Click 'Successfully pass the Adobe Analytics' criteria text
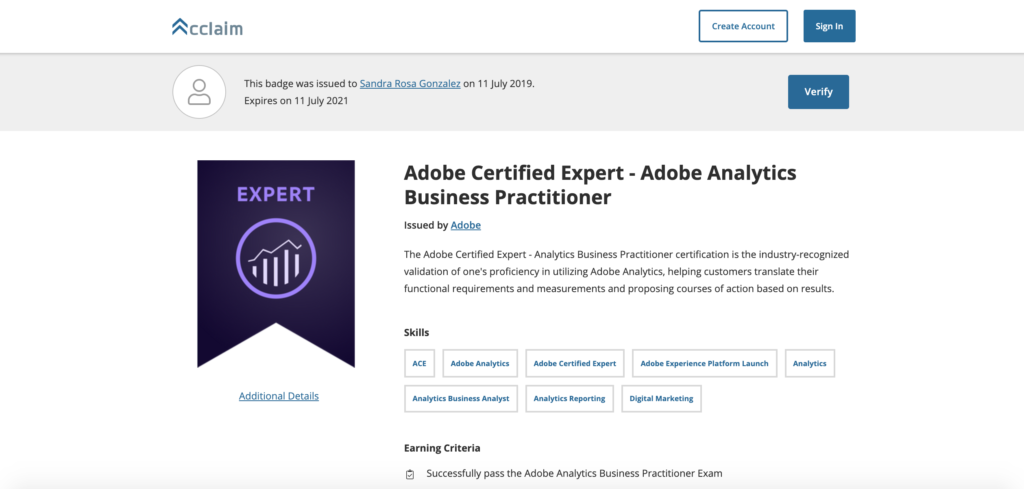Screen dimensions: 1024x489 (575, 473)
